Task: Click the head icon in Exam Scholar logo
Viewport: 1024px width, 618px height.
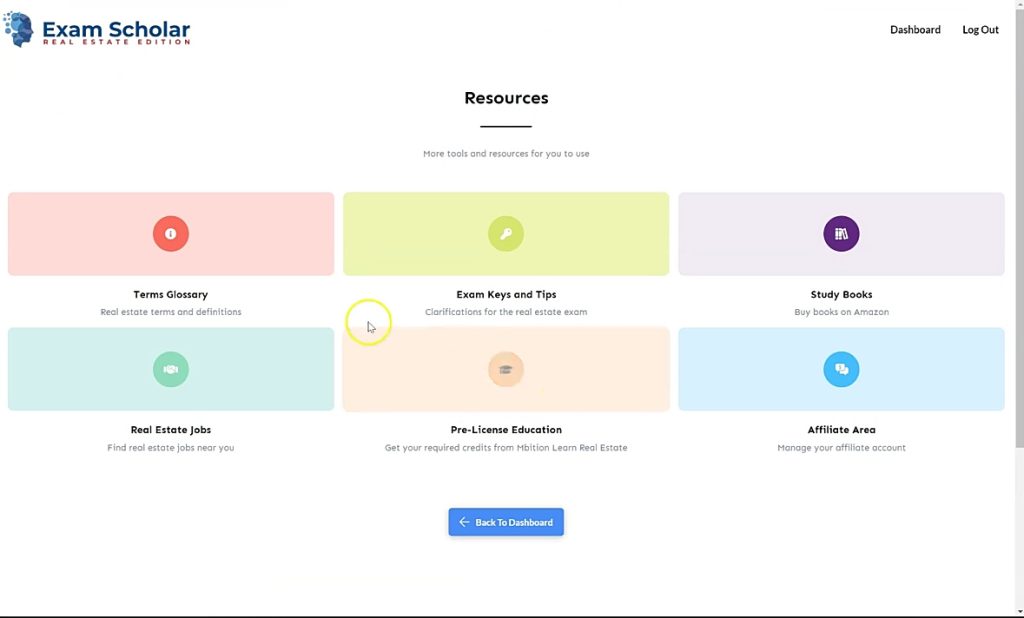Action: [19, 29]
